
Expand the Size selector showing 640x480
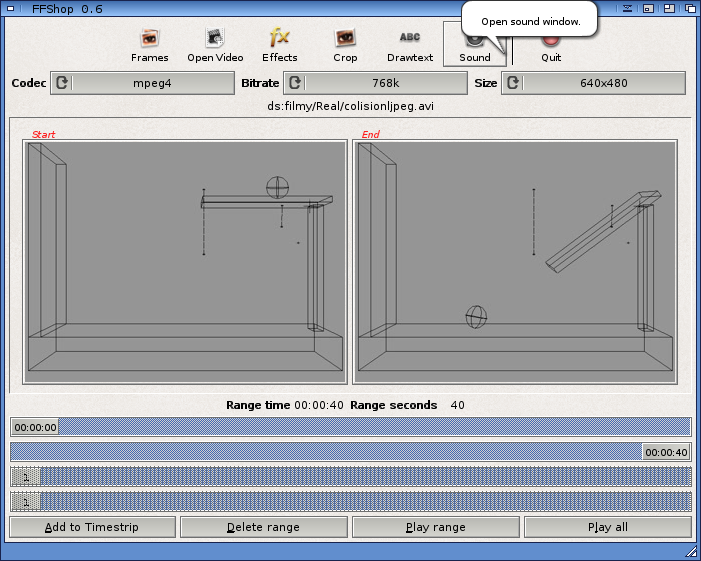tap(593, 83)
